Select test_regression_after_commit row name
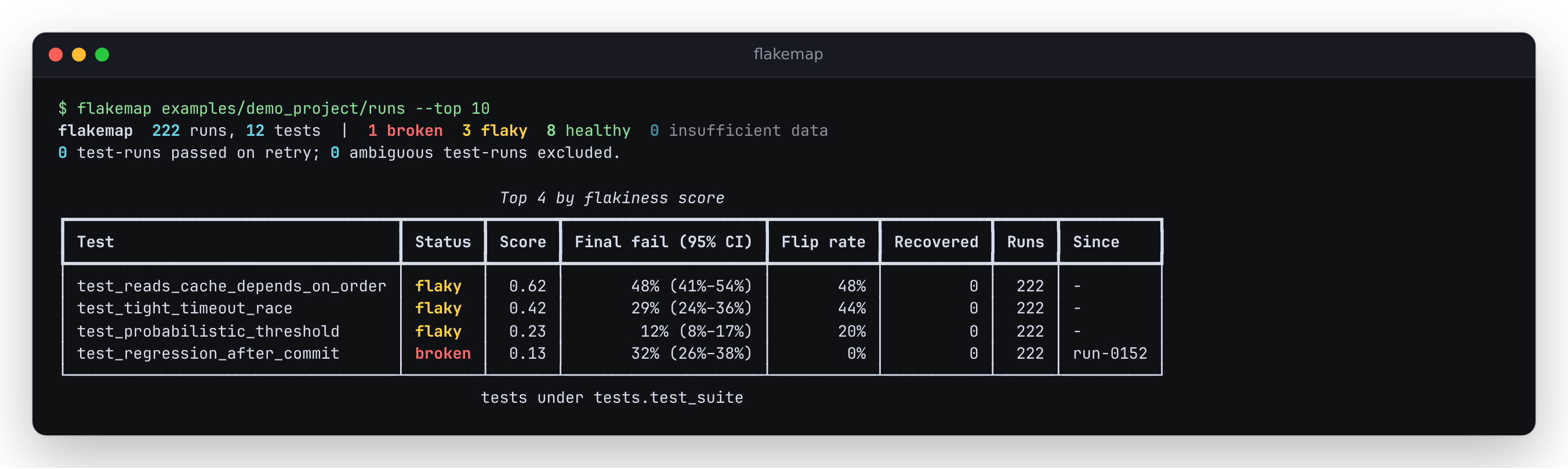Screen dimensions: 1568x469 coord(208,354)
